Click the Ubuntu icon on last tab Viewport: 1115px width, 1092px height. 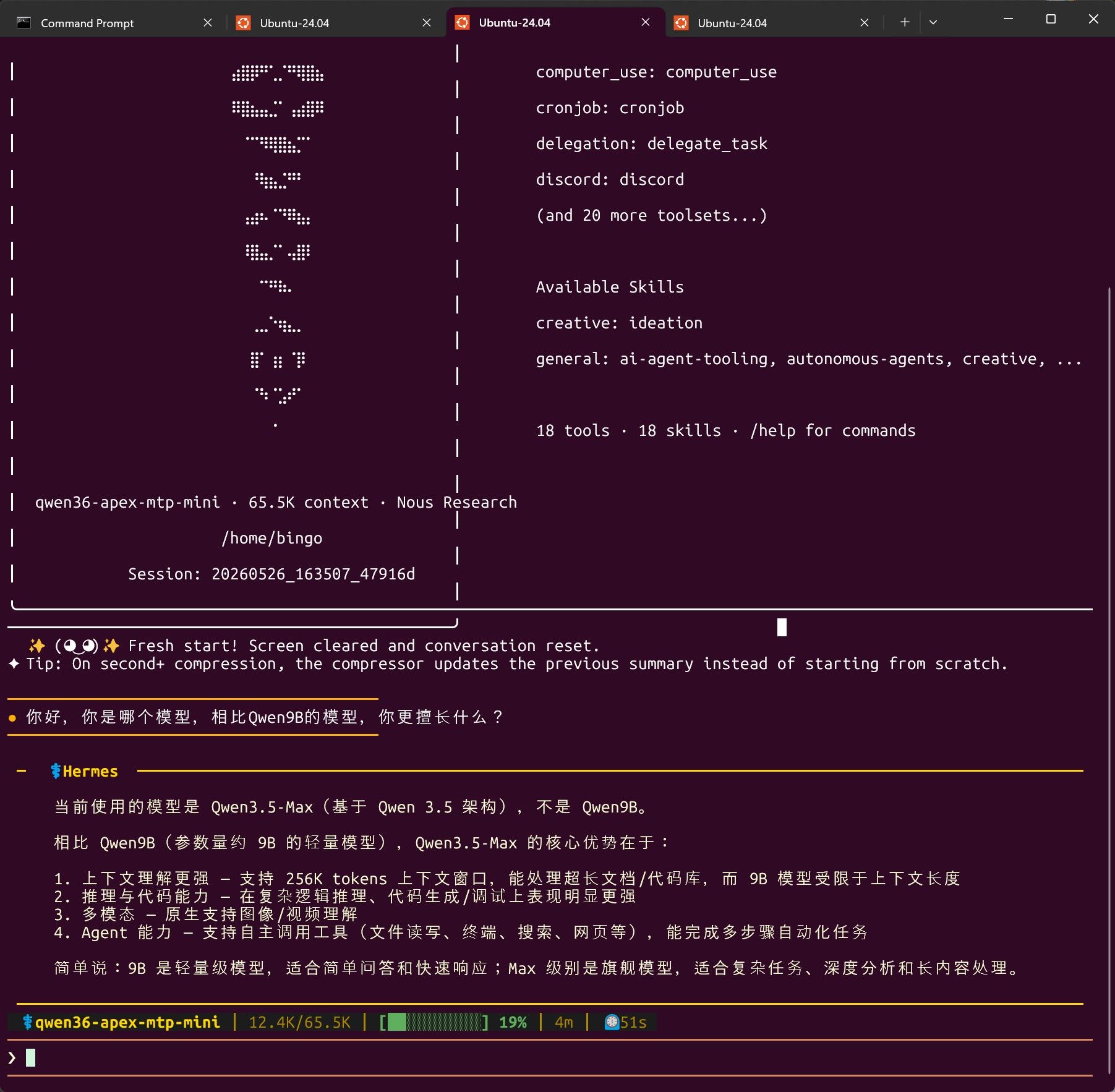pyautogui.click(x=681, y=23)
